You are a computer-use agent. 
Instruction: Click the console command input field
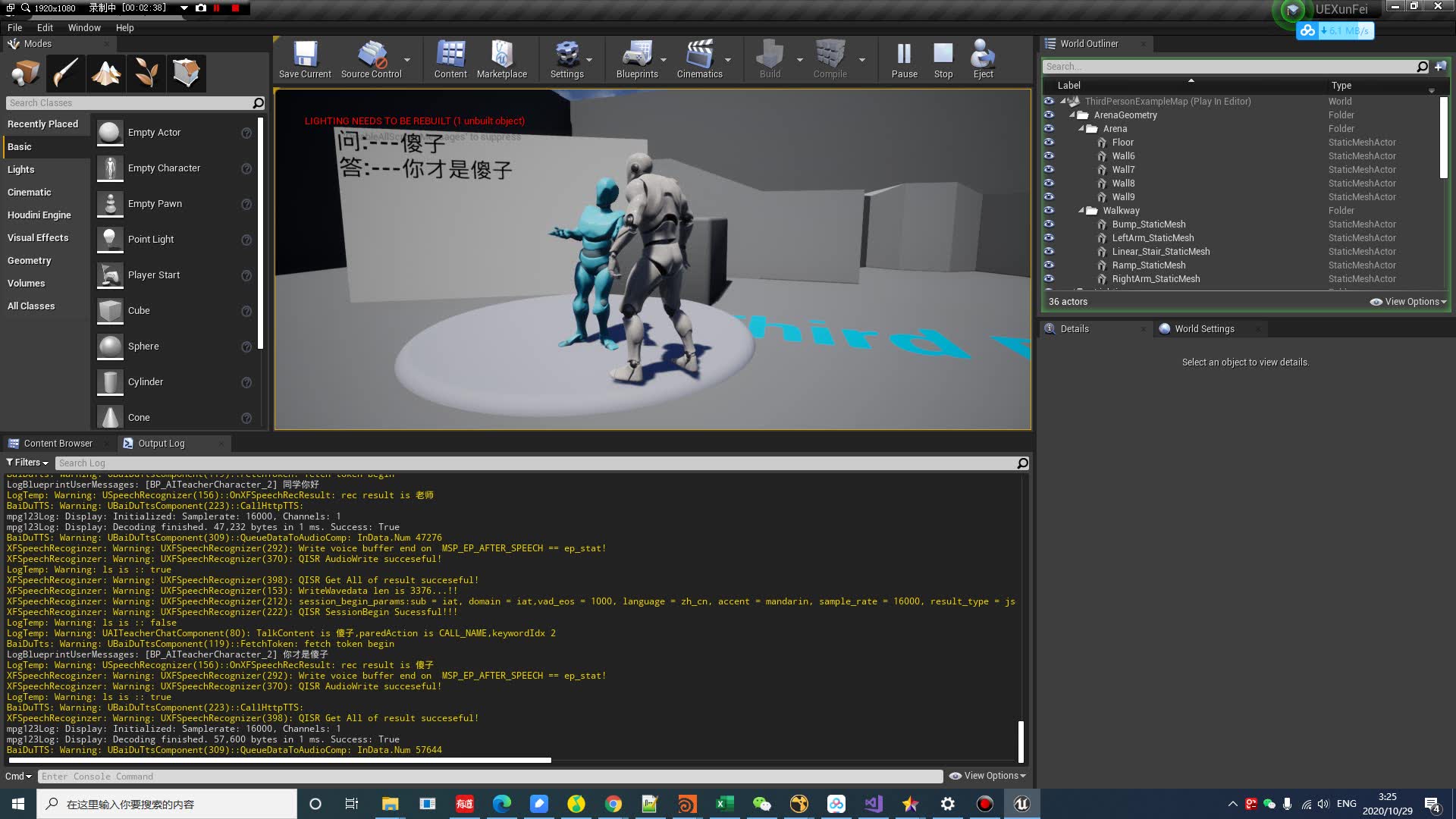pyautogui.click(x=490, y=777)
